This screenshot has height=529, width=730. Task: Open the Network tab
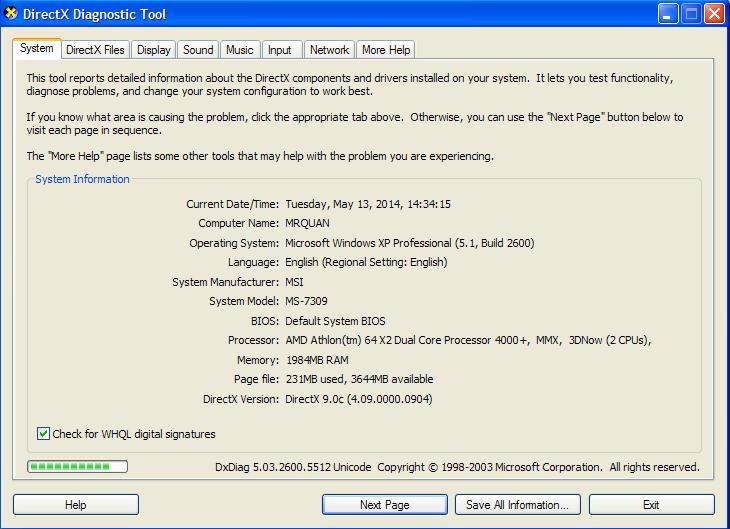pos(330,50)
